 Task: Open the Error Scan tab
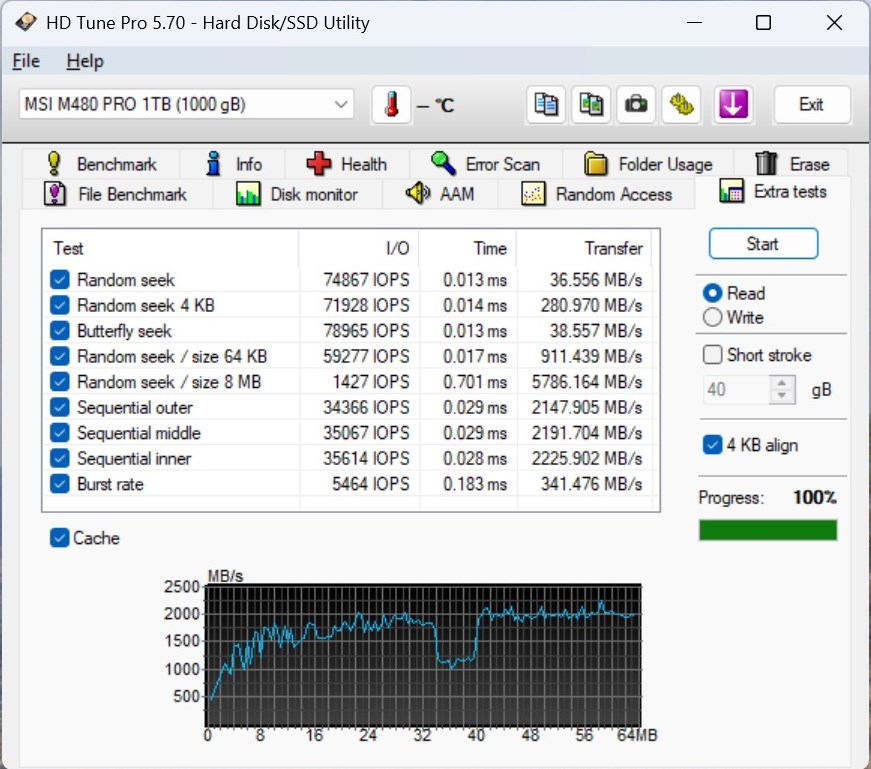click(x=485, y=164)
